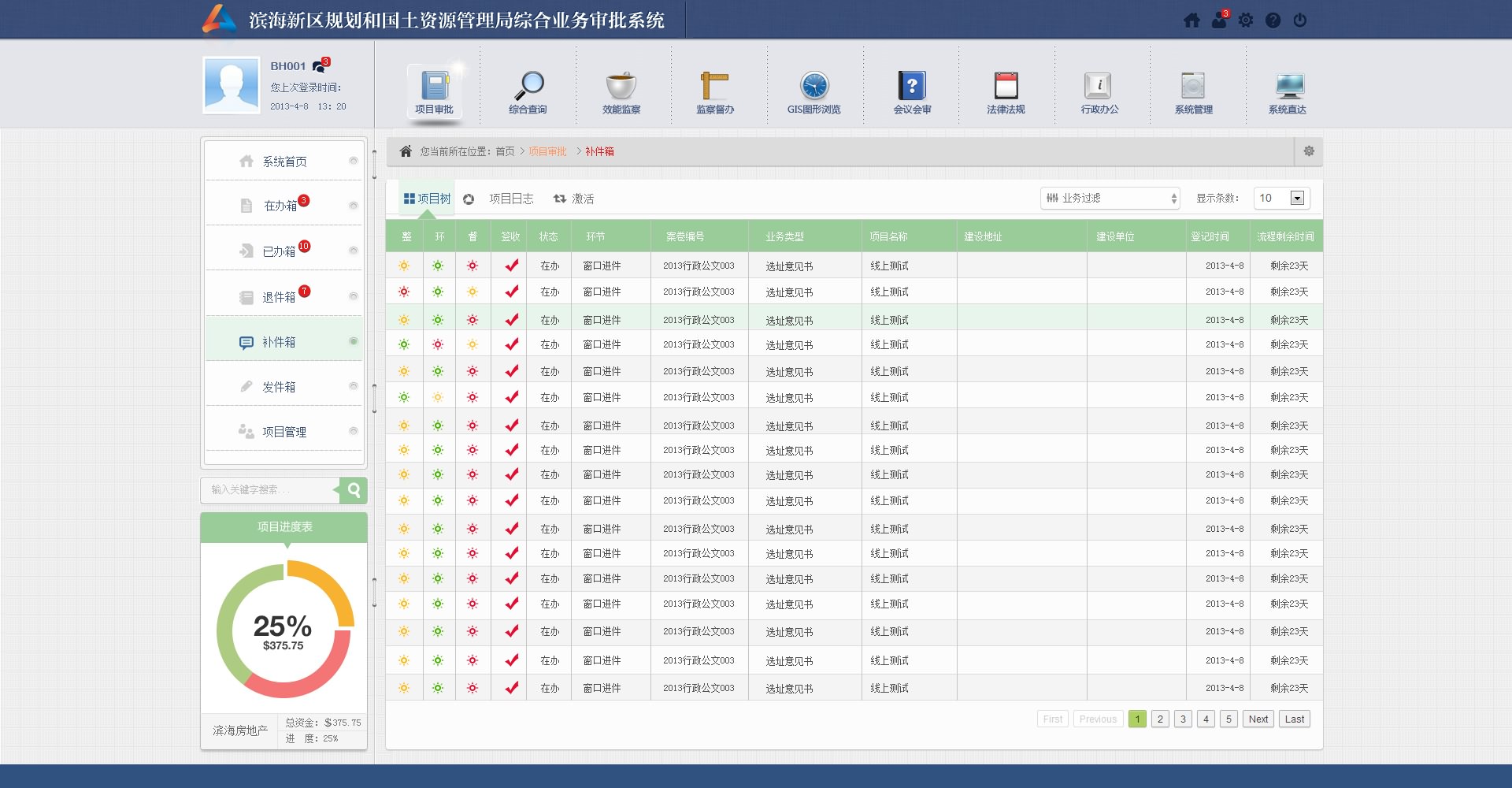
Task: Open 行政办公 info icon
Action: 1099,93
